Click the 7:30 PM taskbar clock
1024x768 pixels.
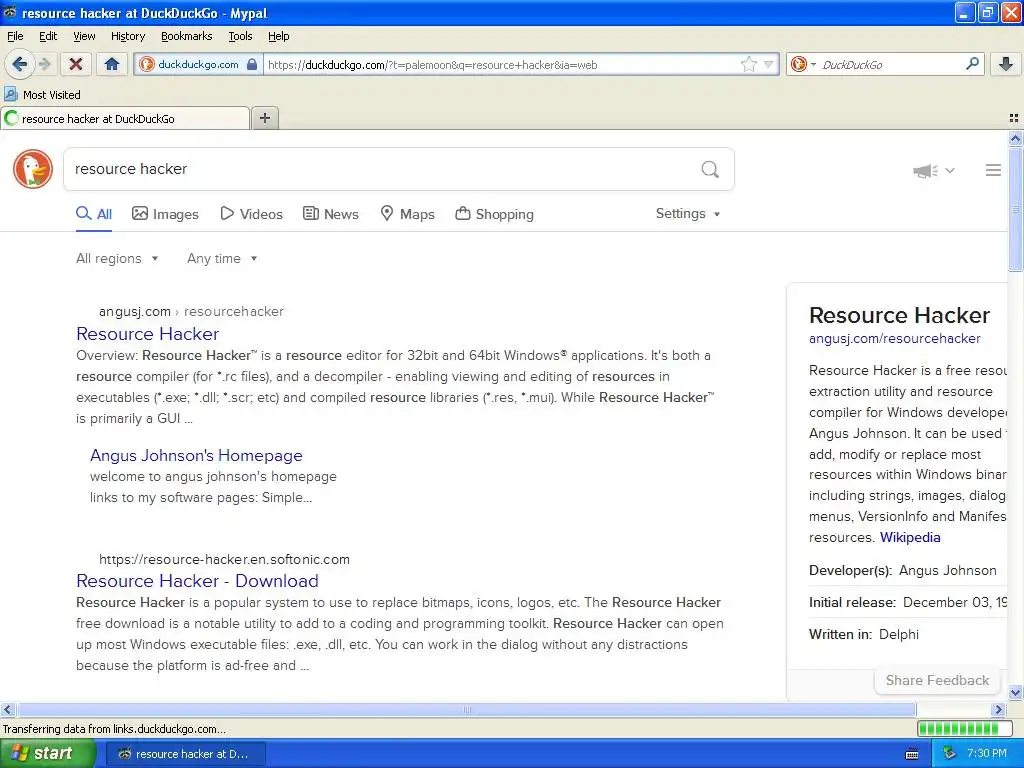pos(986,753)
